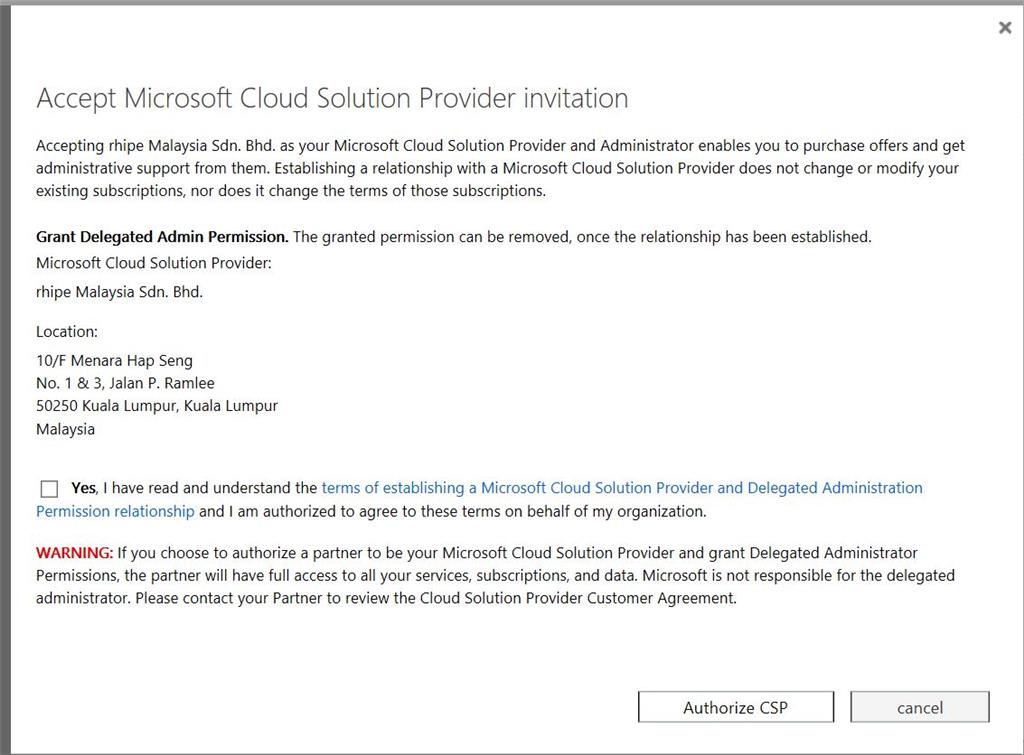Open the terms of establishing a CSP link
1024x755 pixels.
coord(621,488)
